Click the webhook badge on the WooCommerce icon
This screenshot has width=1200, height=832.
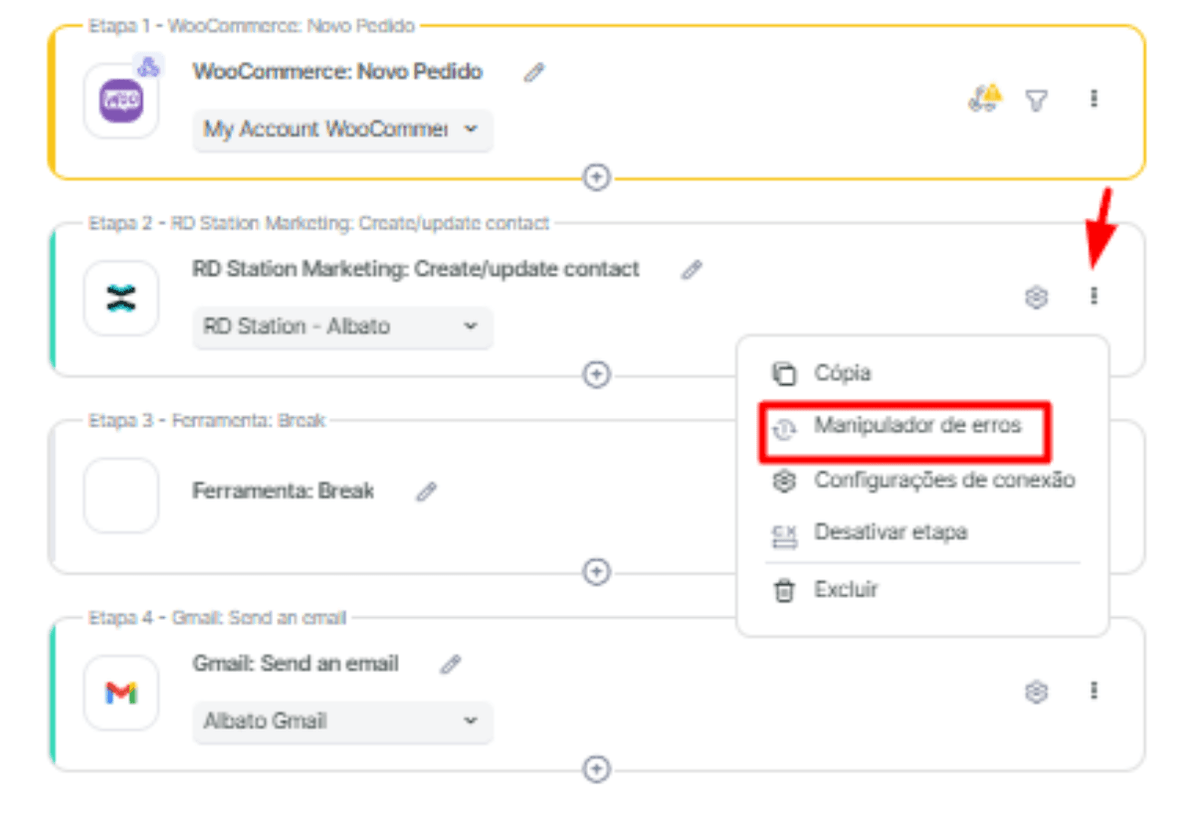coord(148,67)
